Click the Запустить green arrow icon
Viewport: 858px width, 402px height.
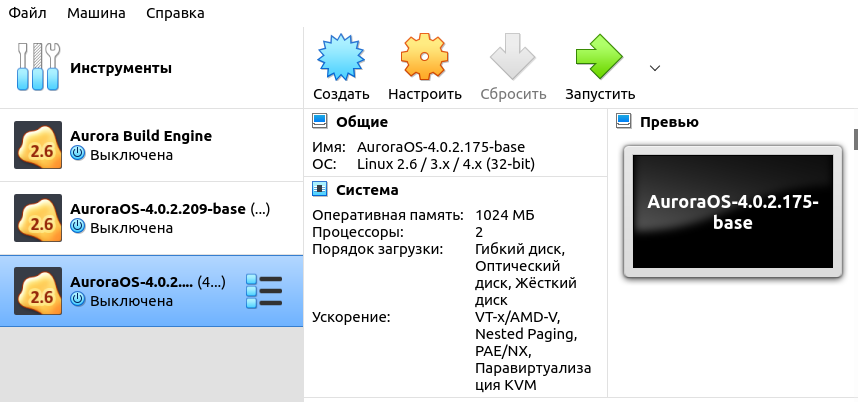[599, 57]
